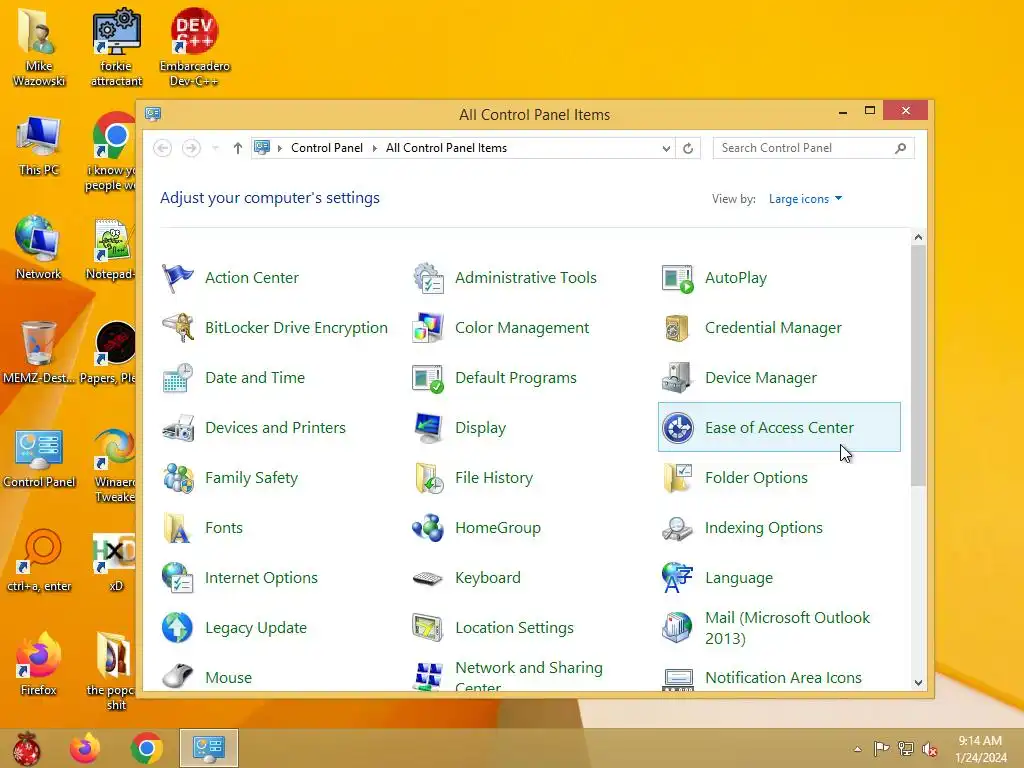The width and height of the screenshot is (1024, 768).
Task: Click the Action Center flag tray icon
Action: [881, 749]
